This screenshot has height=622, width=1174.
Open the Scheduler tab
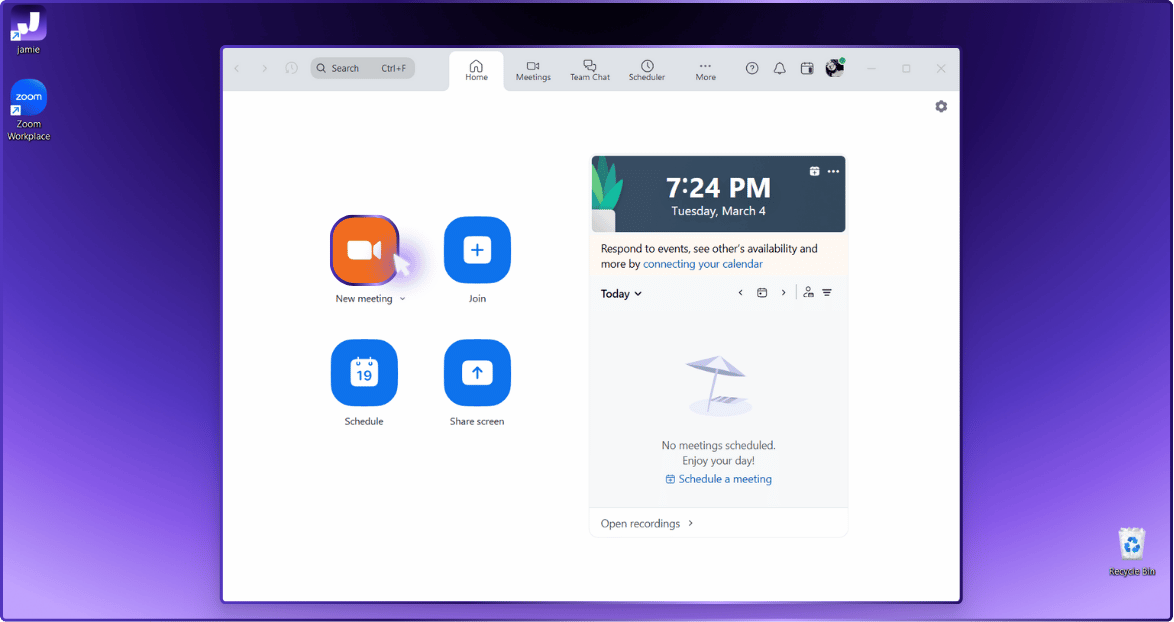[647, 71]
